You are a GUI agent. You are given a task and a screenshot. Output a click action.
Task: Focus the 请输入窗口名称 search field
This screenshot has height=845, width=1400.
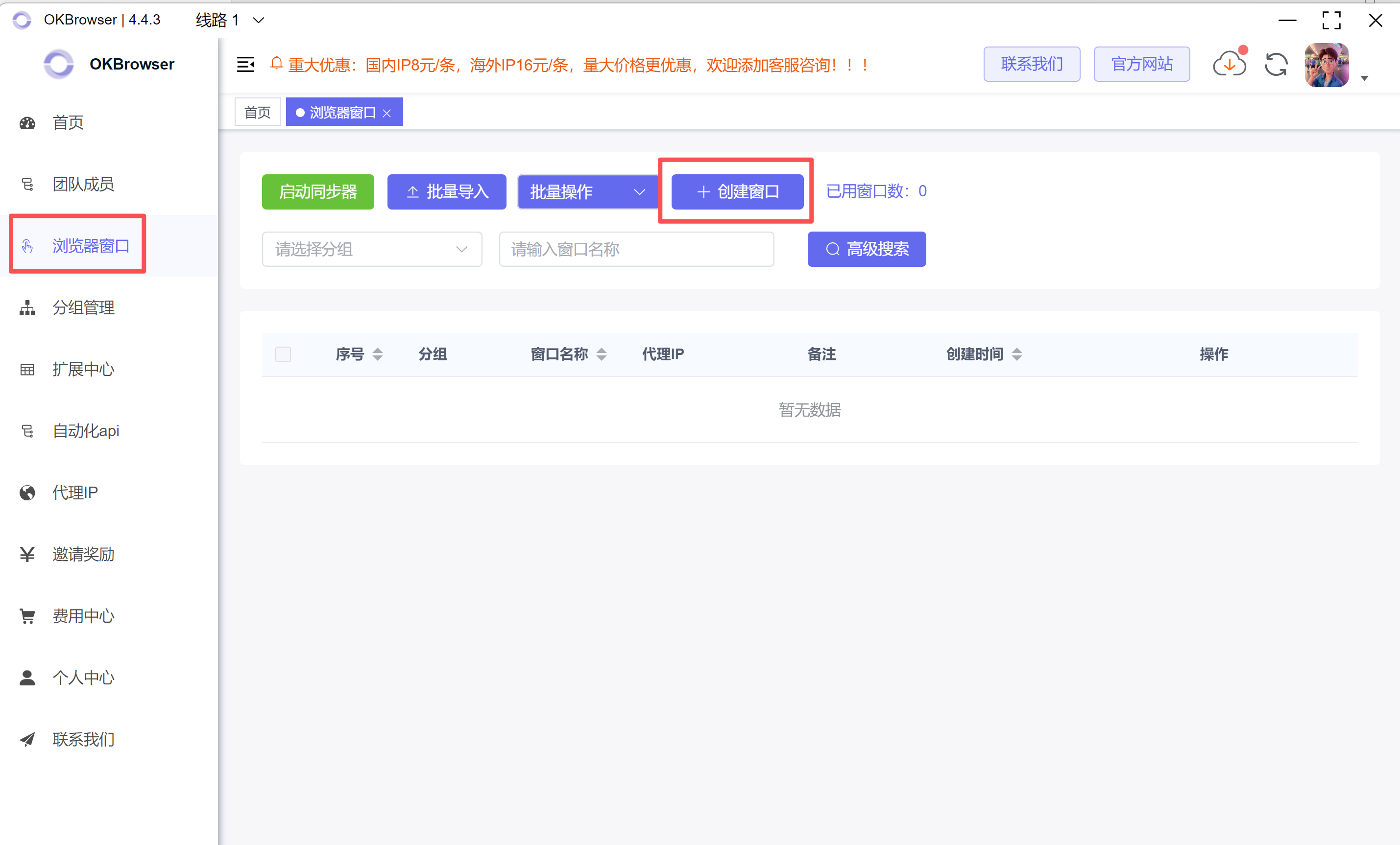tap(636, 249)
